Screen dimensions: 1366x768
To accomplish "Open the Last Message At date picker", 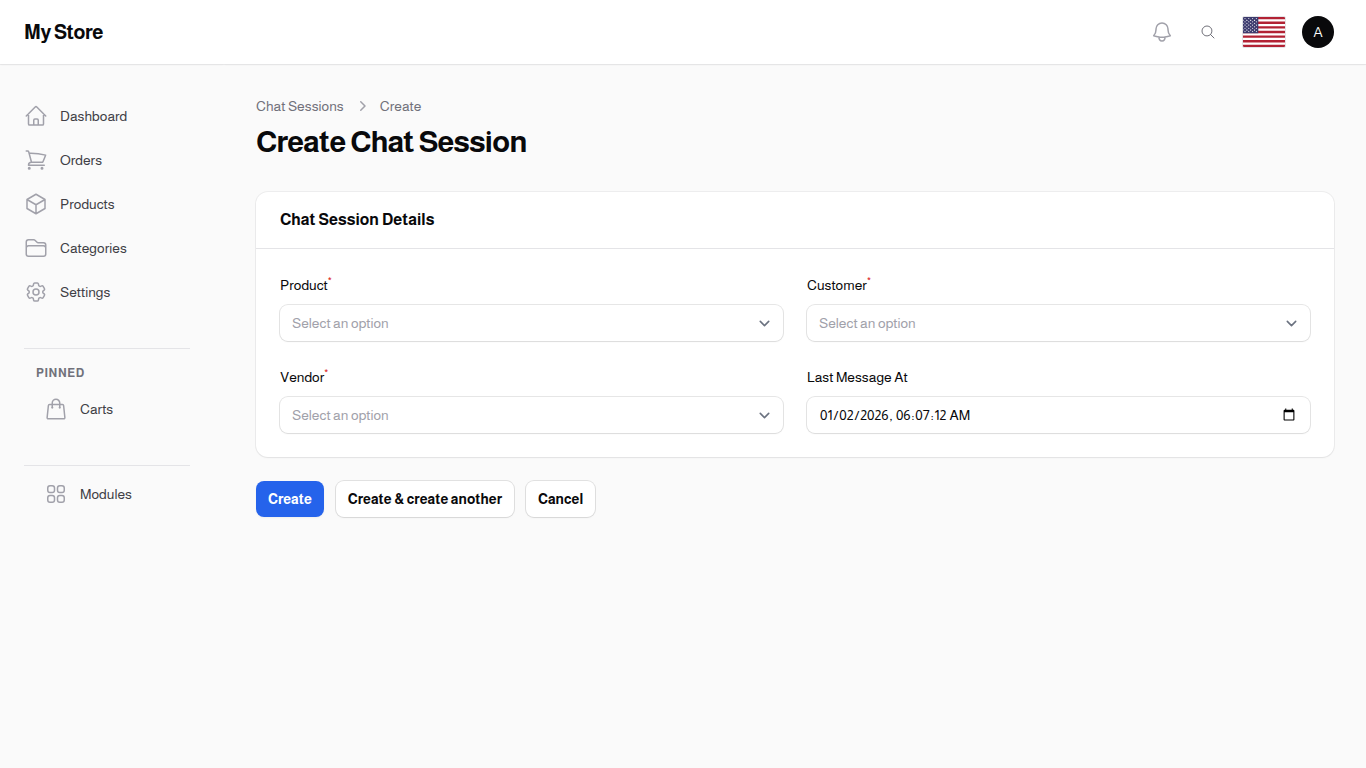I will [x=1288, y=415].
